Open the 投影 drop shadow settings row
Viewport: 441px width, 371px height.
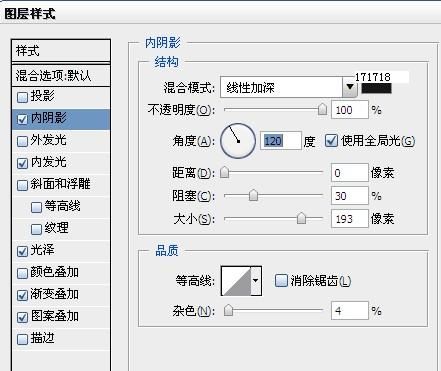61,97
